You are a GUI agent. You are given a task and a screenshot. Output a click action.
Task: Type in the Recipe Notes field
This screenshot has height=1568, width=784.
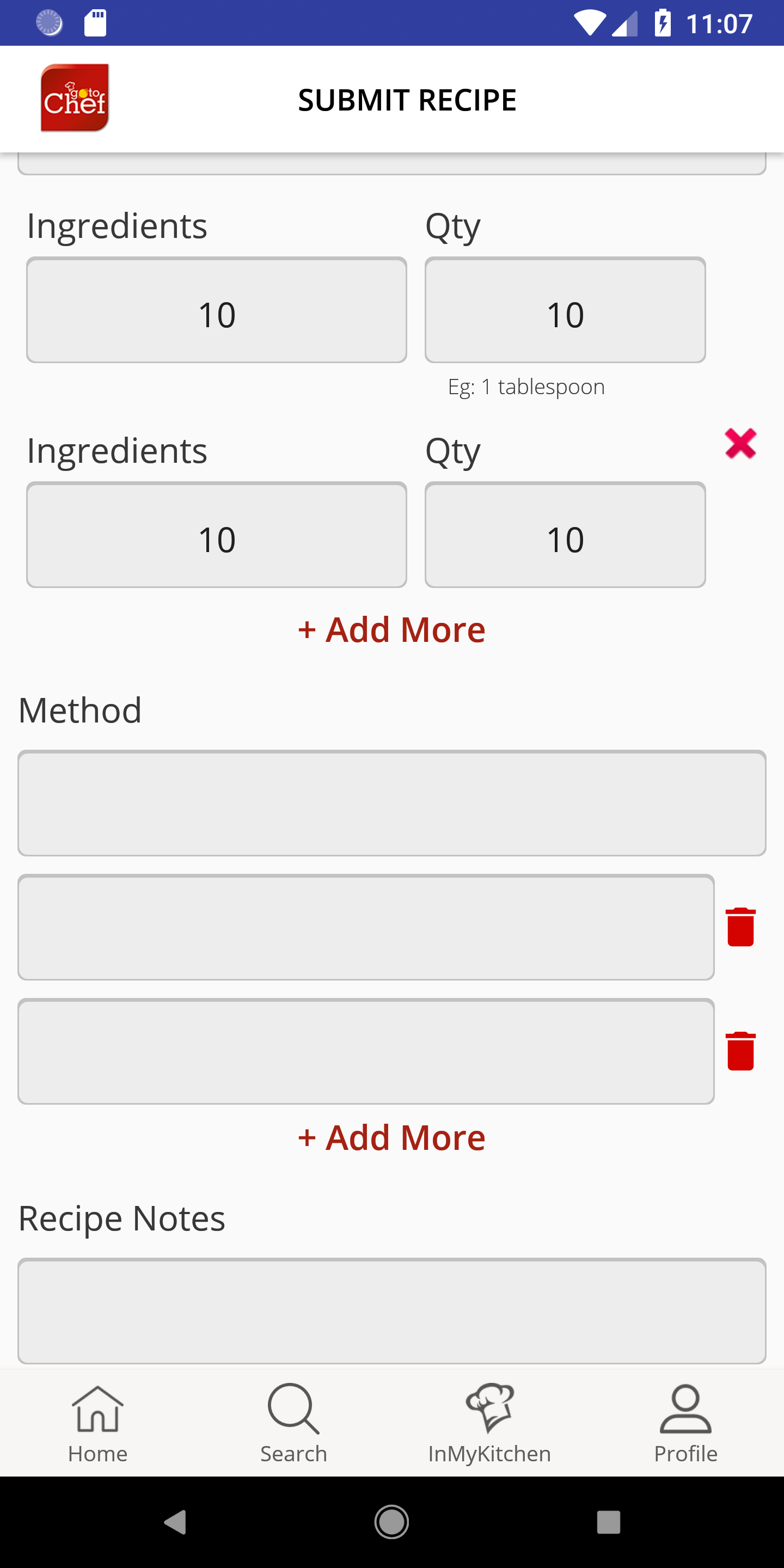(391, 1310)
